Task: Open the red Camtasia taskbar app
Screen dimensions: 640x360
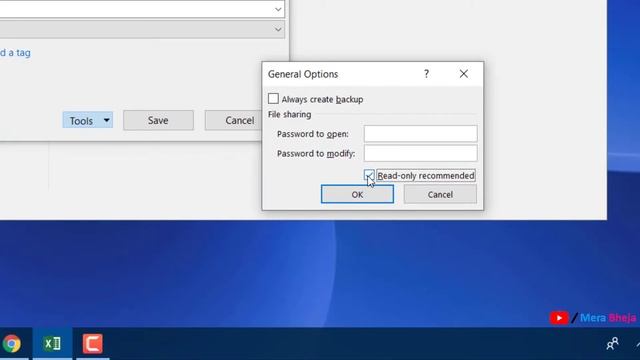Action: tap(93, 344)
